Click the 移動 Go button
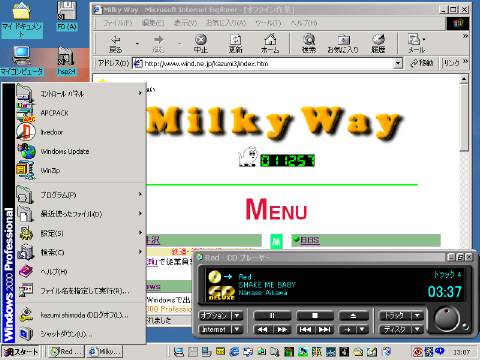The image size is (480, 360). pyautogui.click(x=422, y=63)
